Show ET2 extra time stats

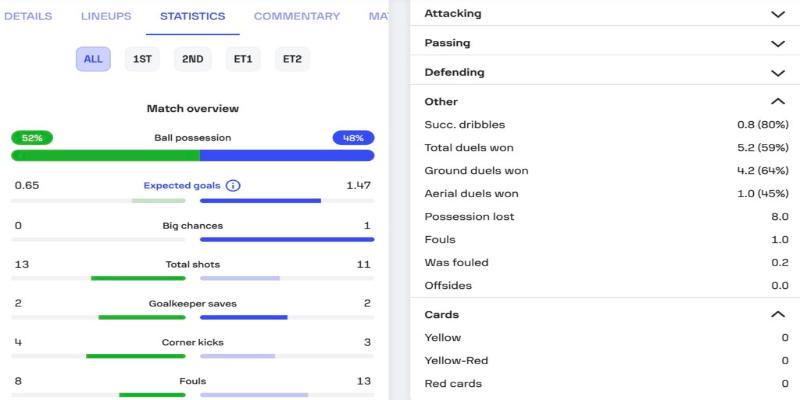click(x=292, y=59)
